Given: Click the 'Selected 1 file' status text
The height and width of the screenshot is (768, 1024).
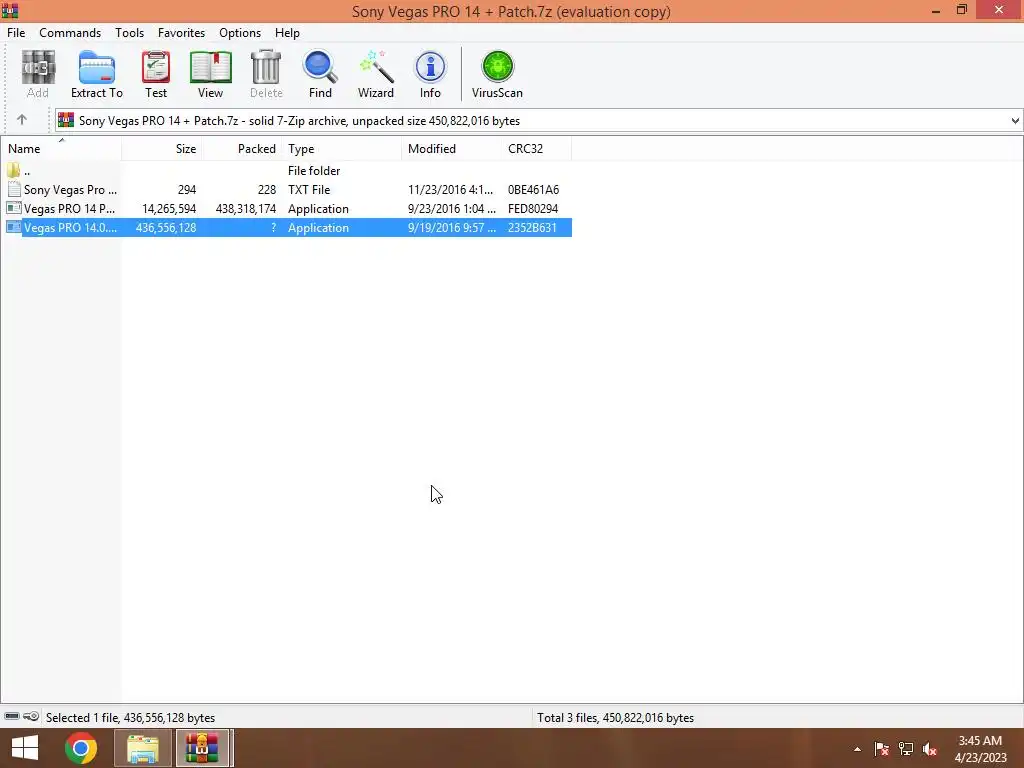Looking at the screenshot, I should 130,717.
